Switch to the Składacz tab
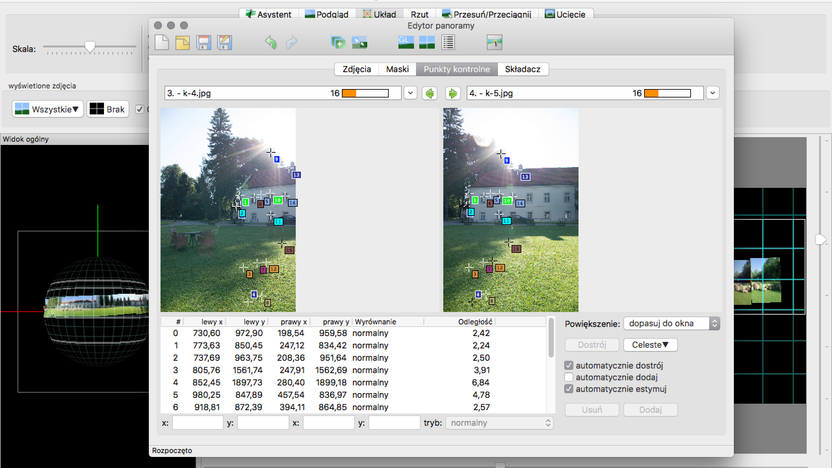This screenshot has width=832, height=468. [x=523, y=69]
